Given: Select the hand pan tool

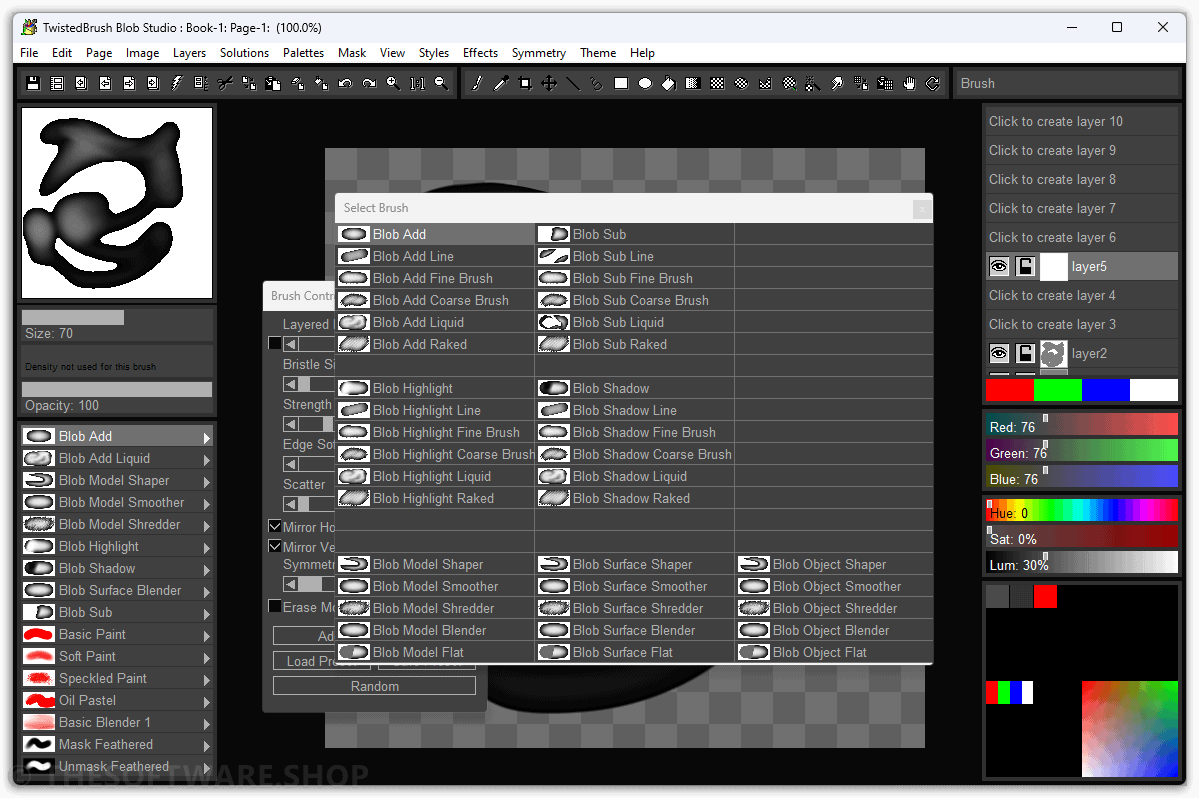Looking at the screenshot, I should pos(909,83).
